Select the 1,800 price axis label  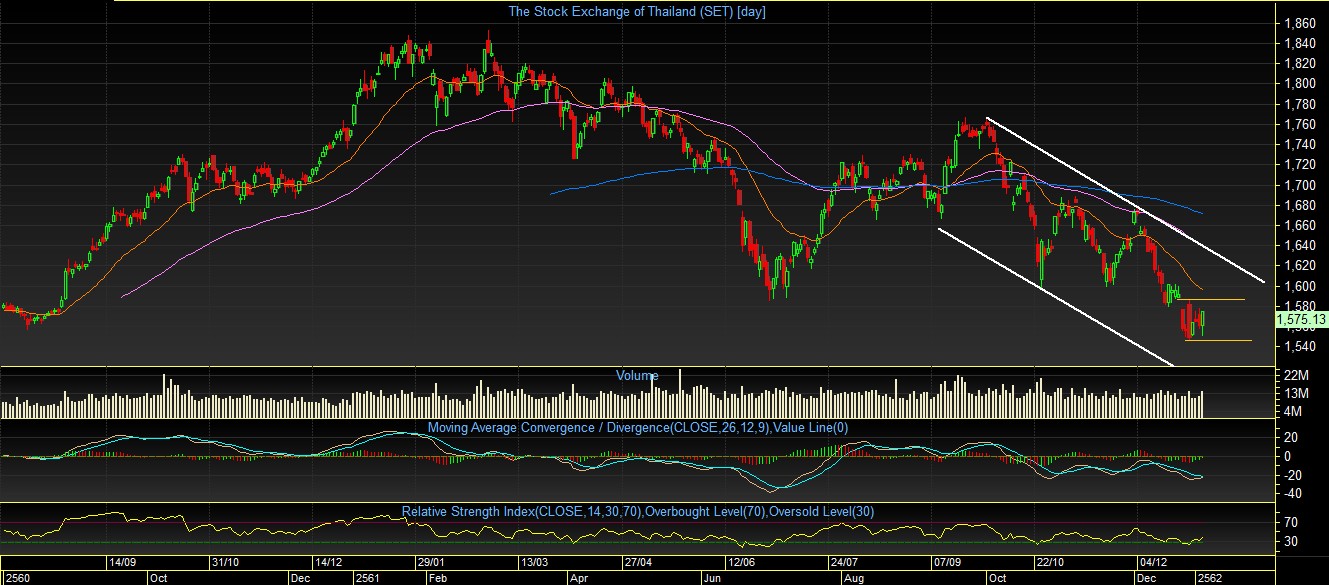coord(1299,83)
